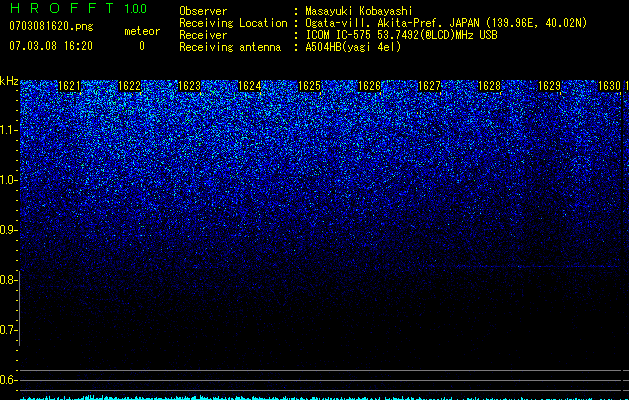
Task: Click the 'Receiver' field label
Action: coord(203,35)
